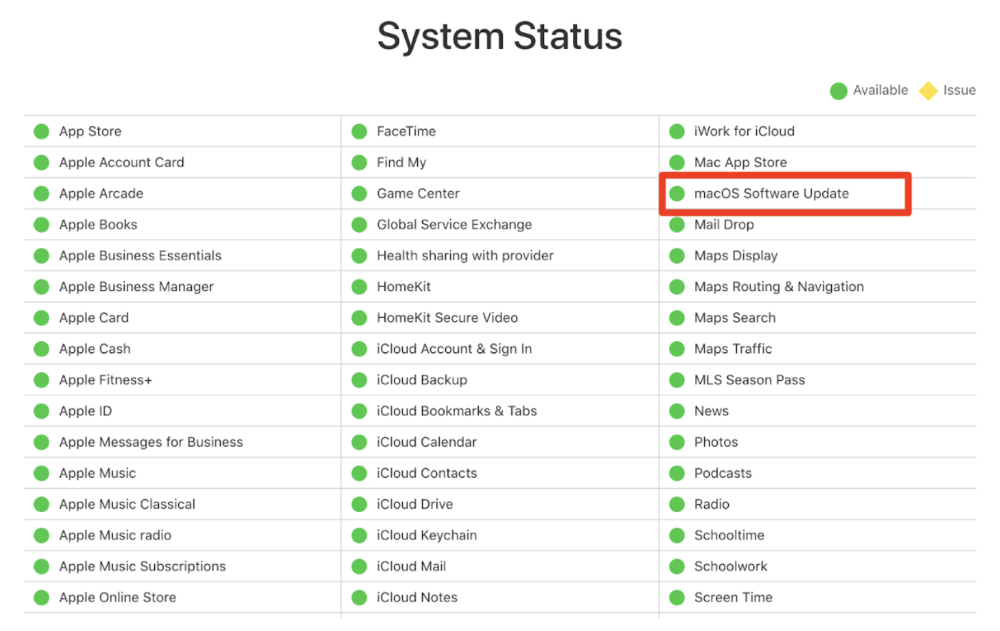Image resolution: width=1000 pixels, height=631 pixels.
Task: Click the green indicator beside iCloud Drive
Action: point(359,504)
